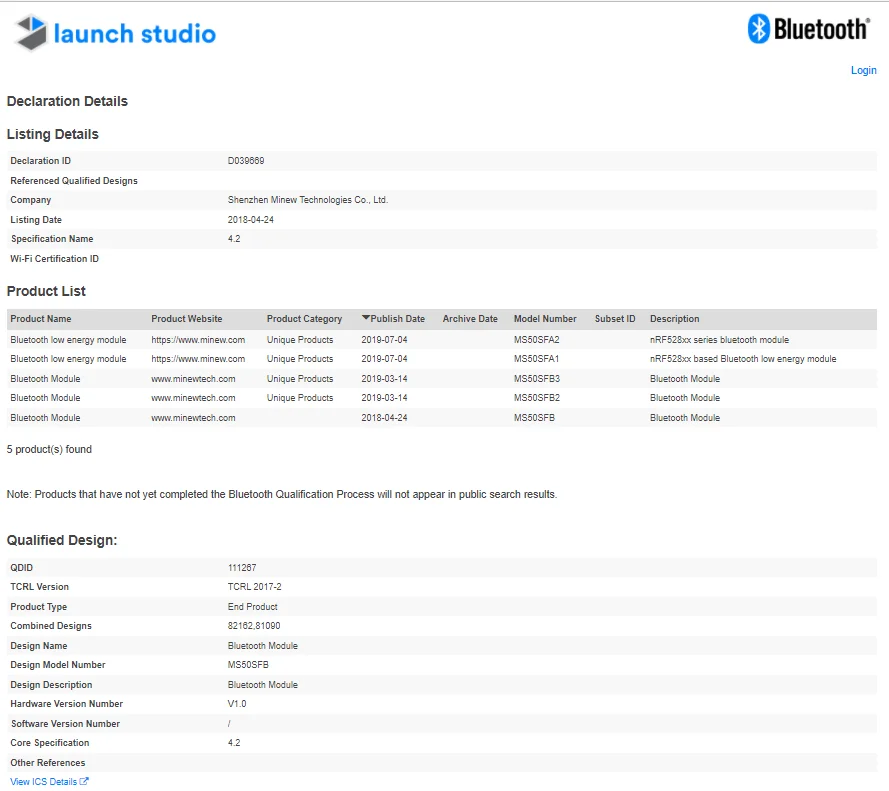Screen dimensions: 889x791
Task: Open external icon beside View ICS Details
Action: click(84, 781)
